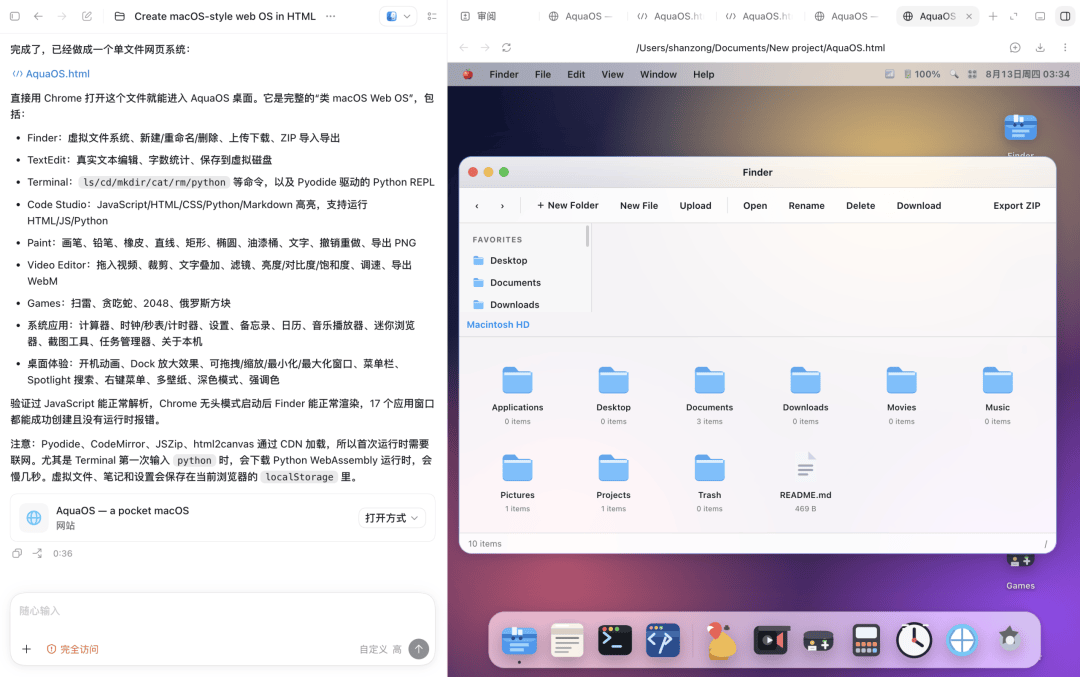Open the Finder desktop shortcut icon
Image resolution: width=1080 pixels, height=677 pixels.
(1020, 128)
